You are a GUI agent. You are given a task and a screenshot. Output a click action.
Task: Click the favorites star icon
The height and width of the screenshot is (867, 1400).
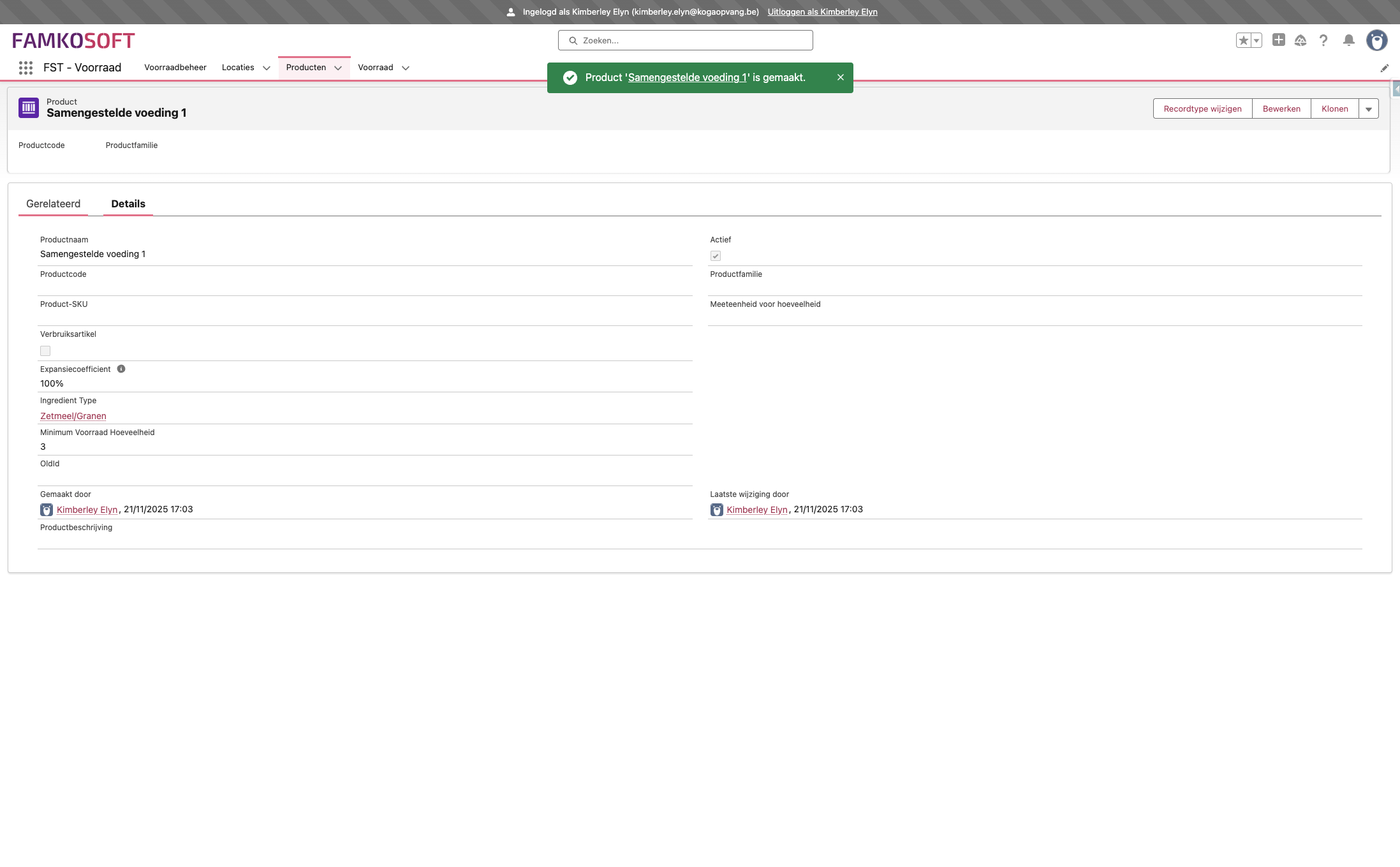(1243, 41)
